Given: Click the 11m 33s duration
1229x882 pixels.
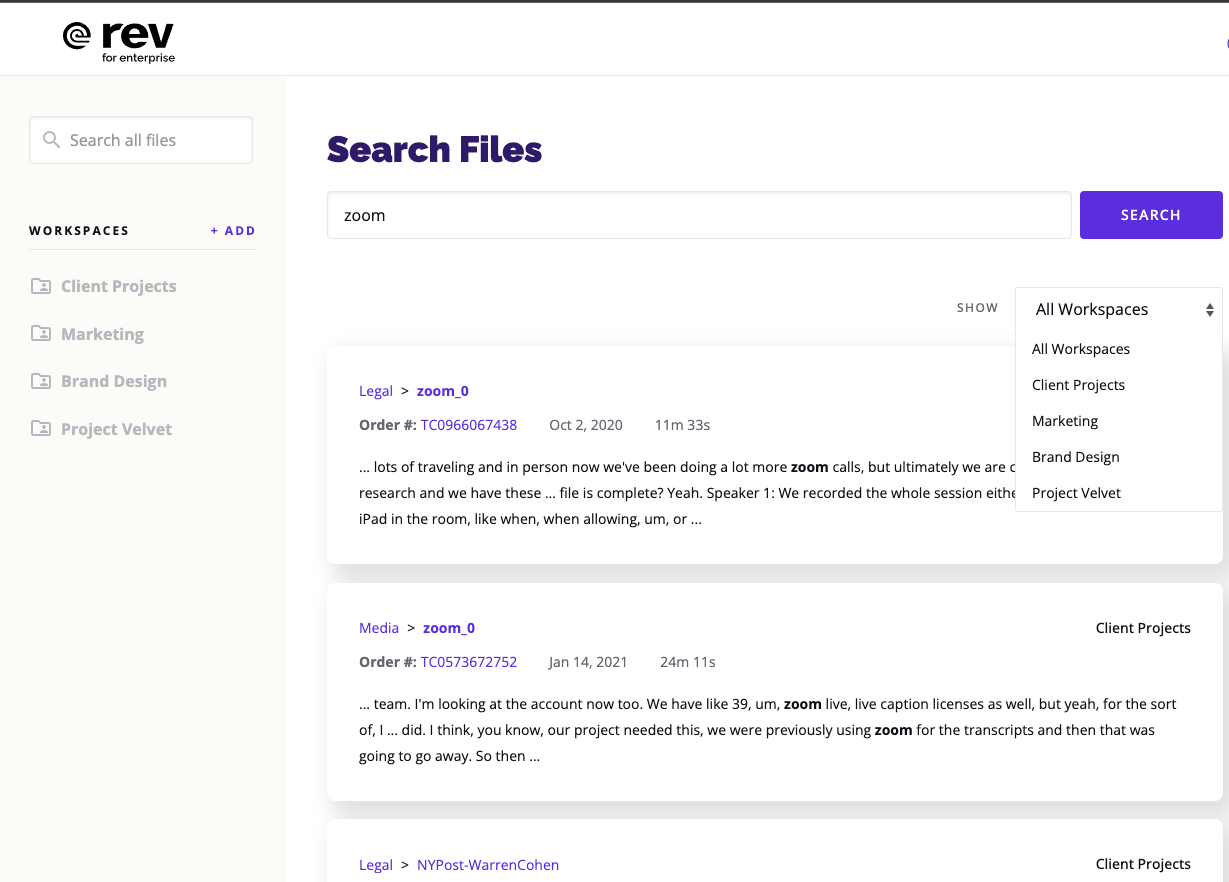Looking at the screenshot, I should [682, 425].
